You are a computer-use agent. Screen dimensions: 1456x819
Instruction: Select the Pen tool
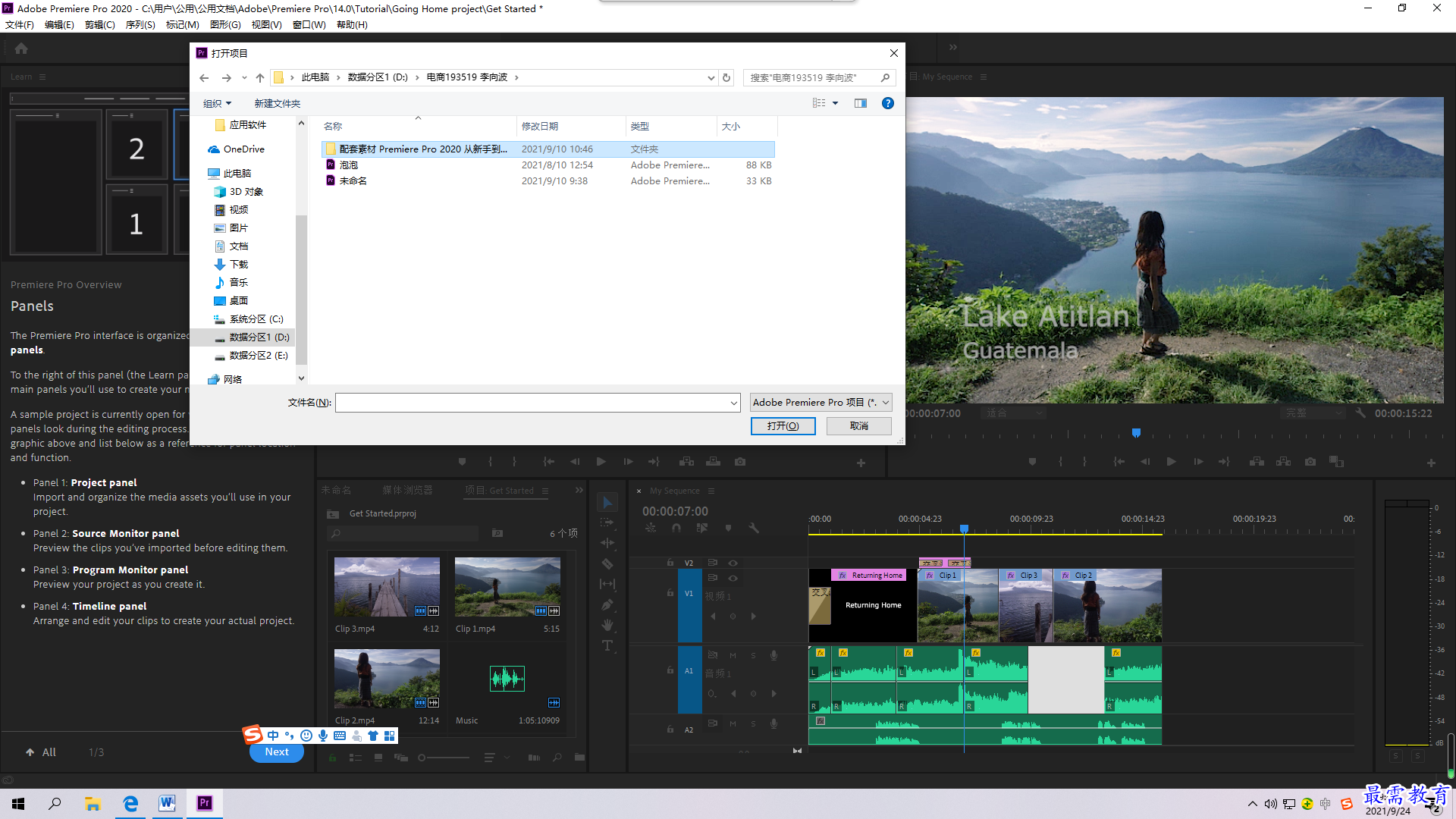pyautogui.click(x=607, y=604)
